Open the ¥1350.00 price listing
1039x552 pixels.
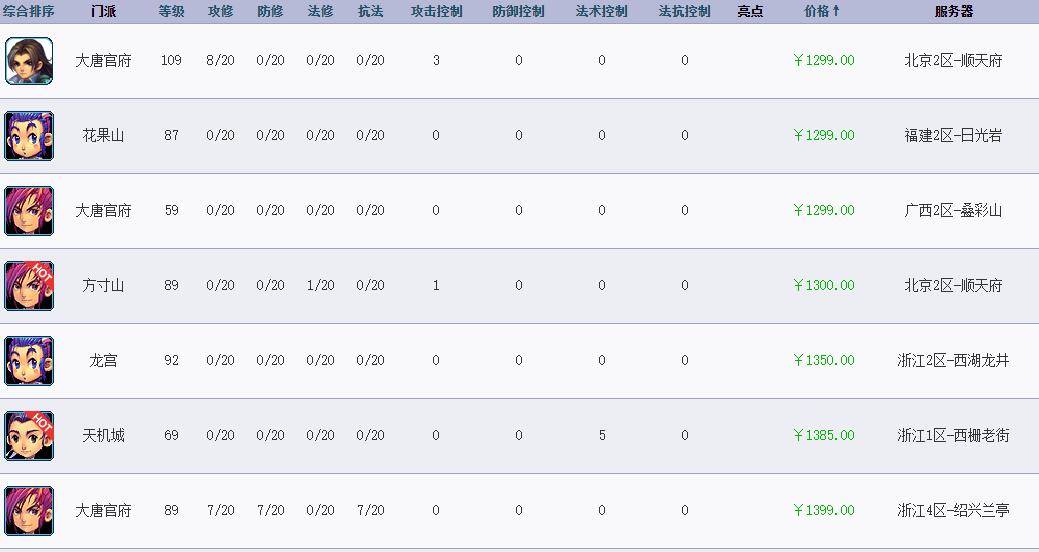pos(824,361)
